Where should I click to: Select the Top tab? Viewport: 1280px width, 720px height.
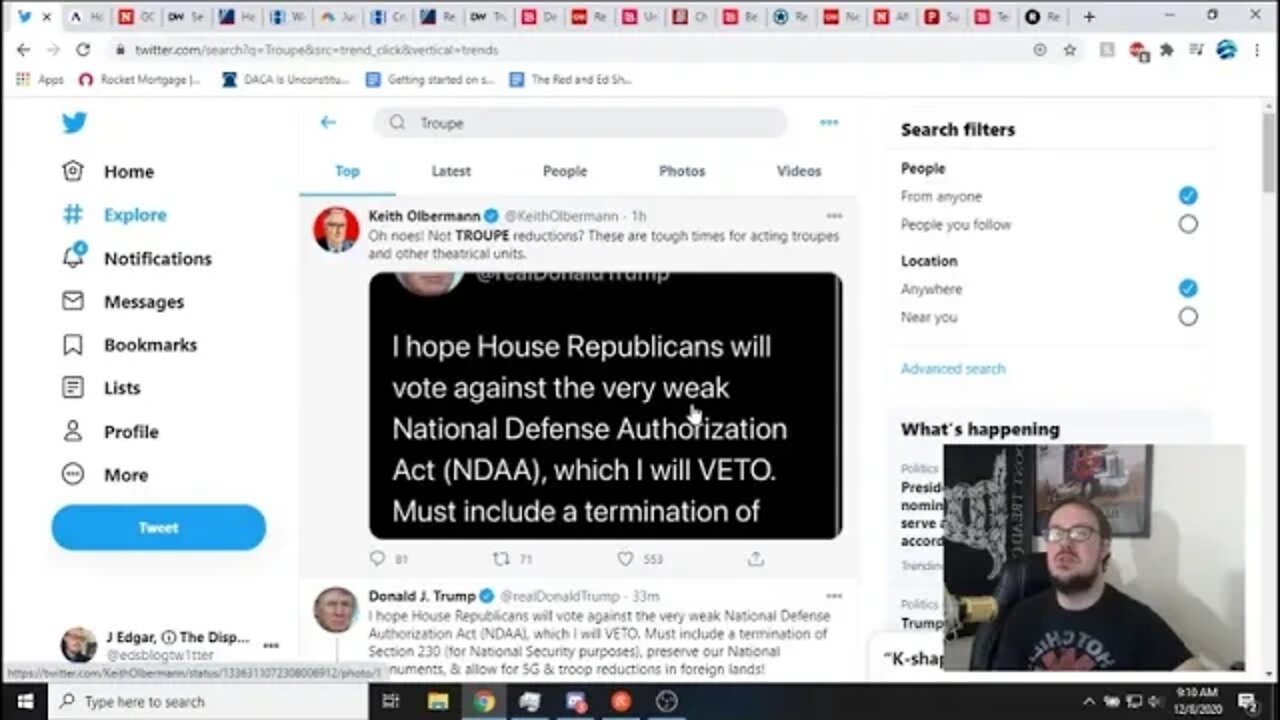point(347,171)
